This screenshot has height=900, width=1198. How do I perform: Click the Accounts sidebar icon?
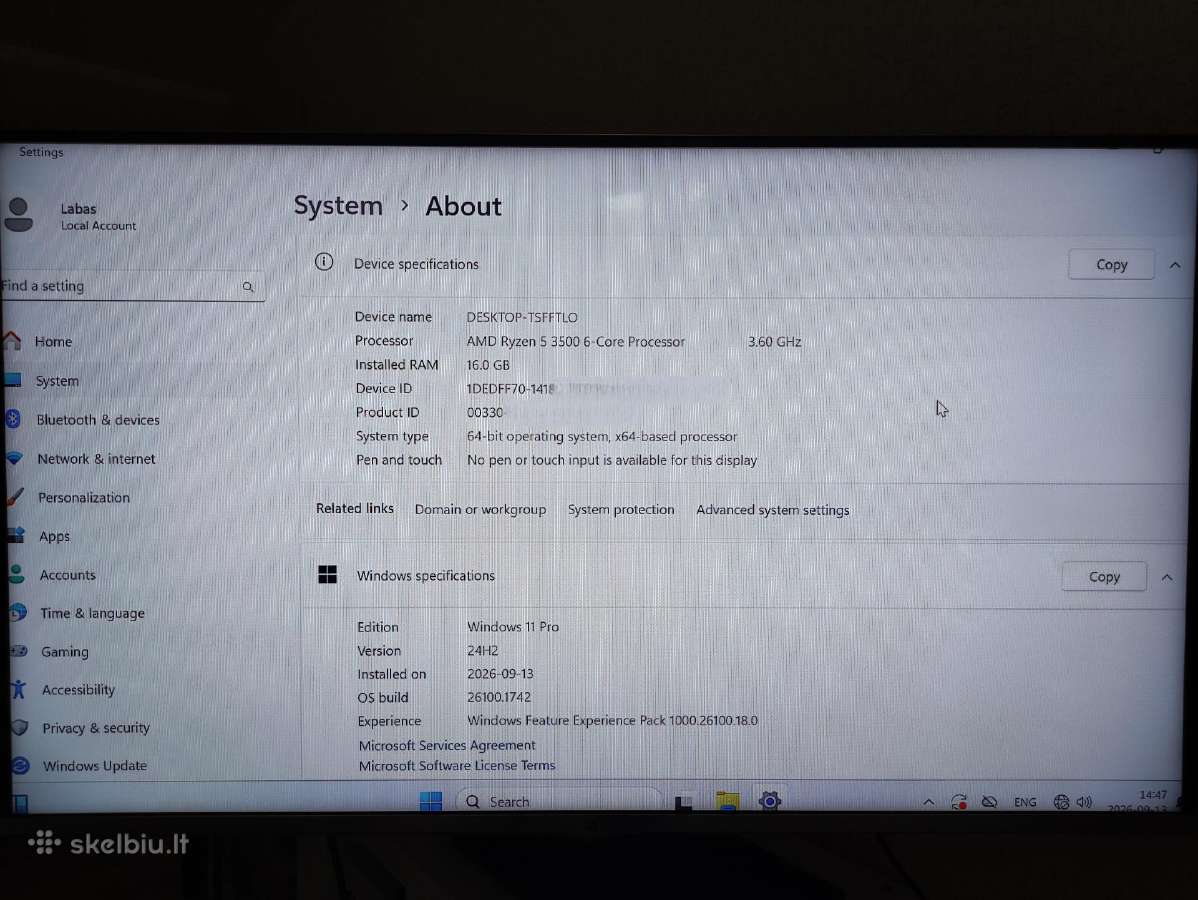[17, 575]
